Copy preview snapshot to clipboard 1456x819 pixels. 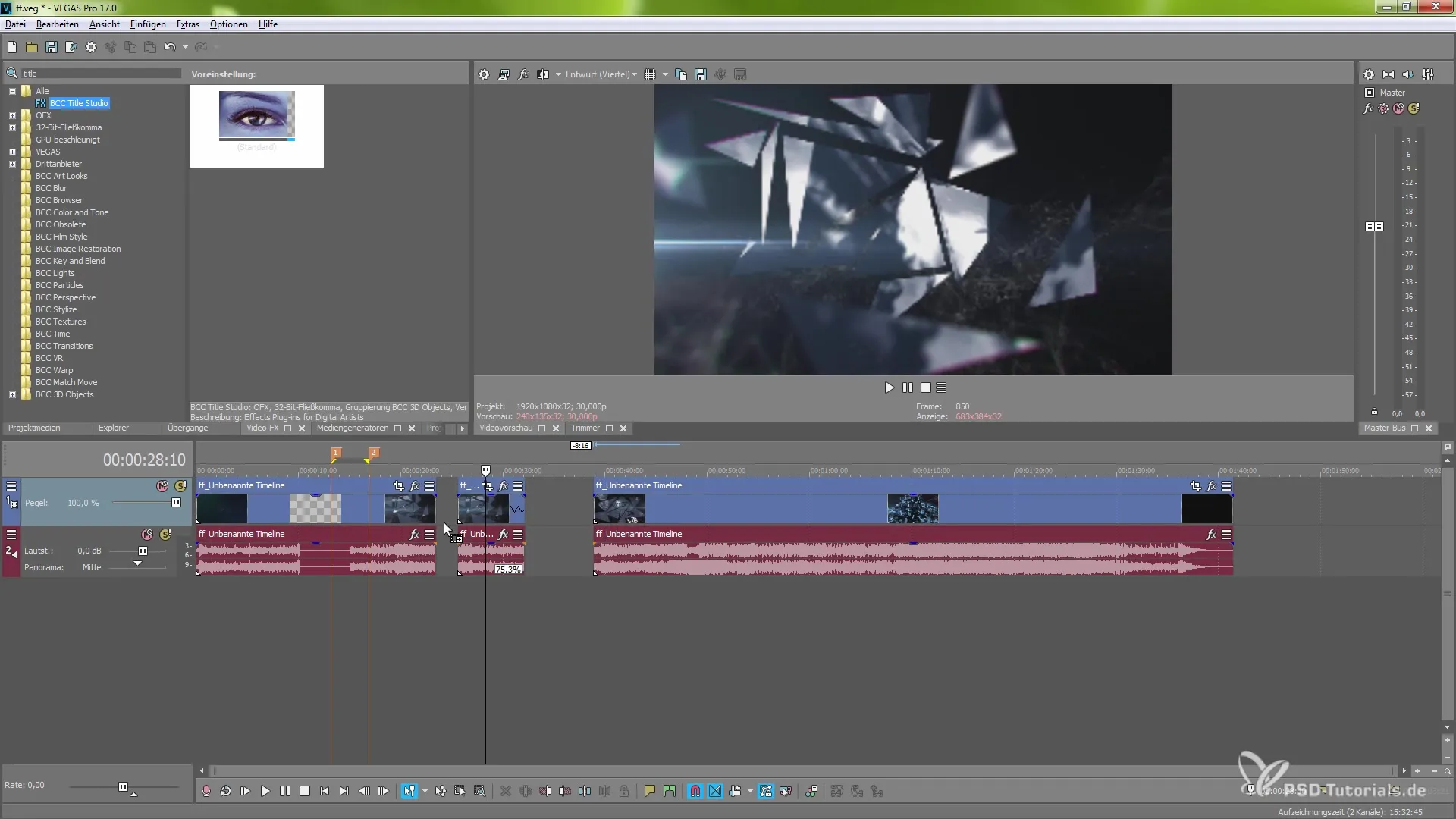click(x=681, y=74)
